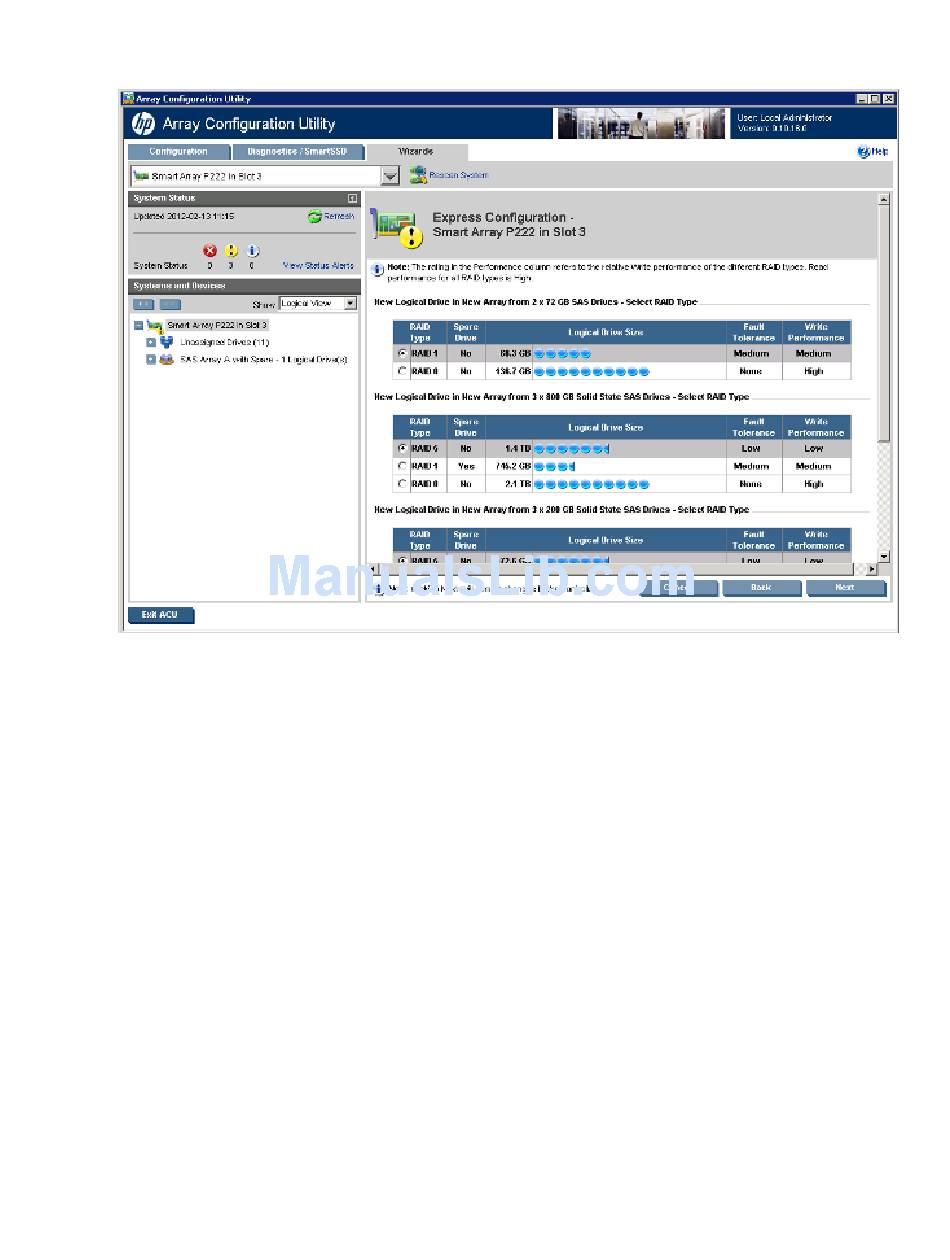Click the Unassigned Drives tree icon

(167, 342)
